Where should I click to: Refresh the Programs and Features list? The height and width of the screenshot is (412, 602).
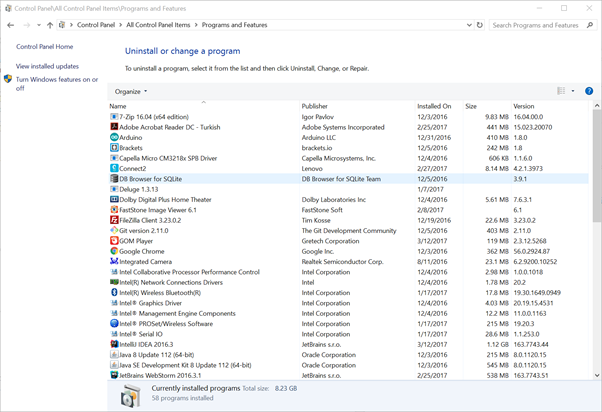(x=480, y=25)
